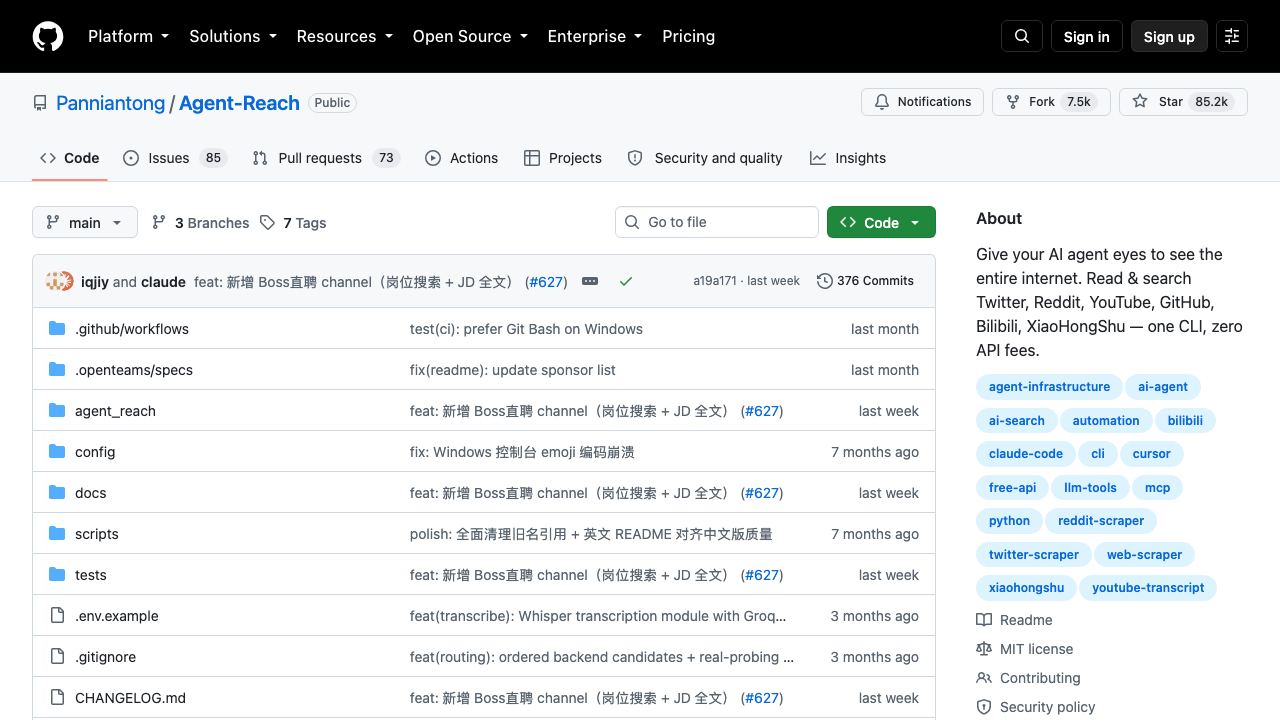Switch to the Projects tab

[x=562, y=158]
